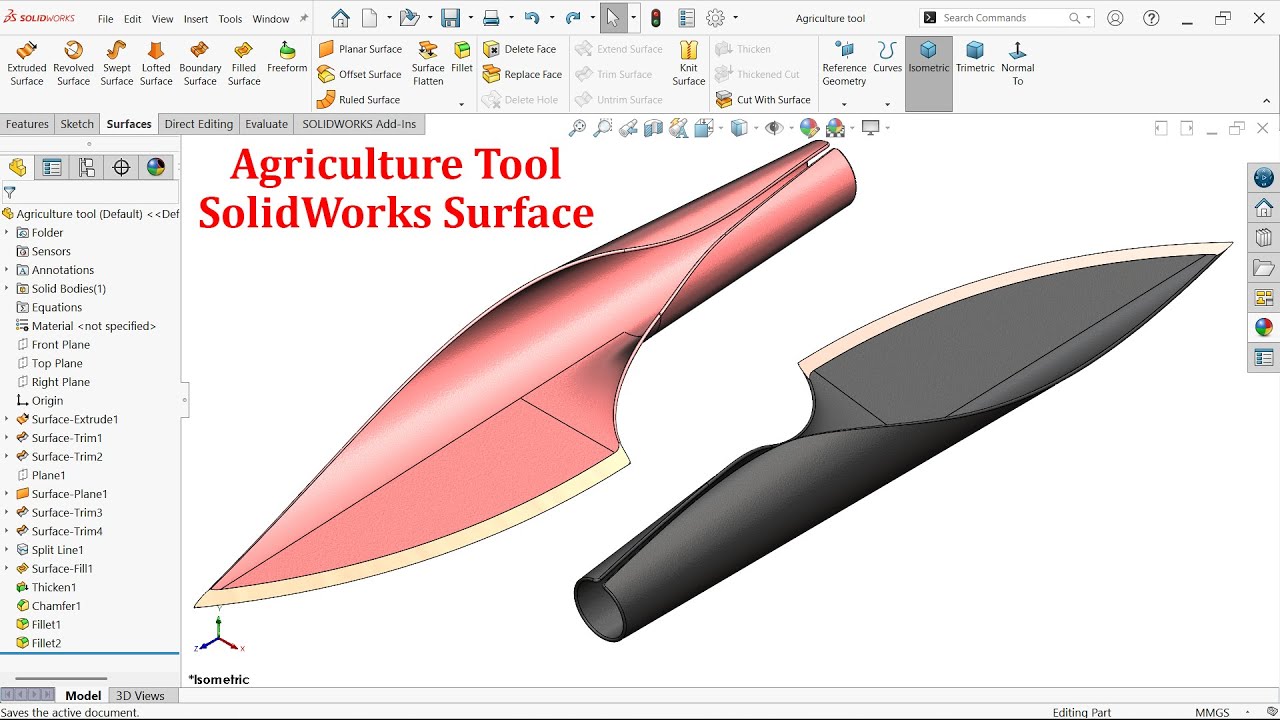Open the Curves dropdown arrow
This screenshot has height=720, width=1280.
click(887, 104)
